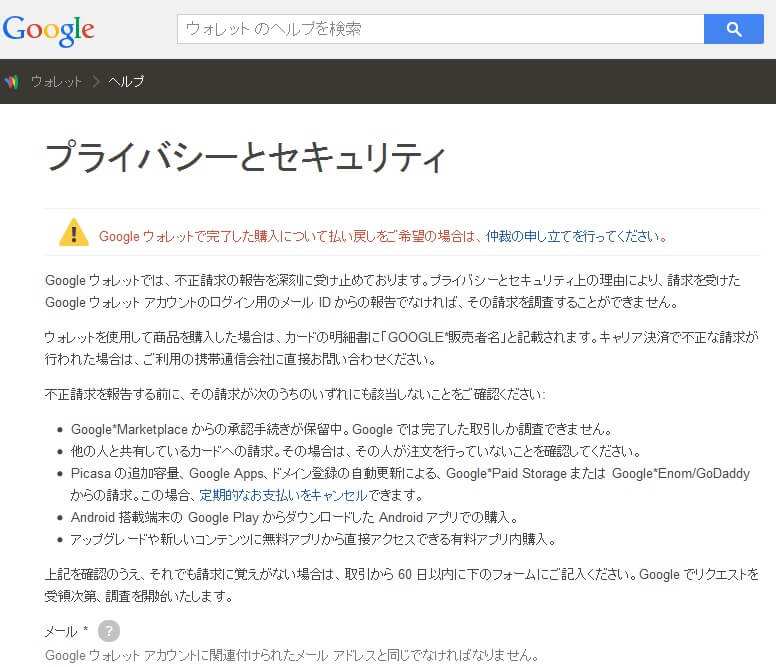
Task: Open the 定期的なお支払いをキャンセル link
Action: (x=284, y=495)
